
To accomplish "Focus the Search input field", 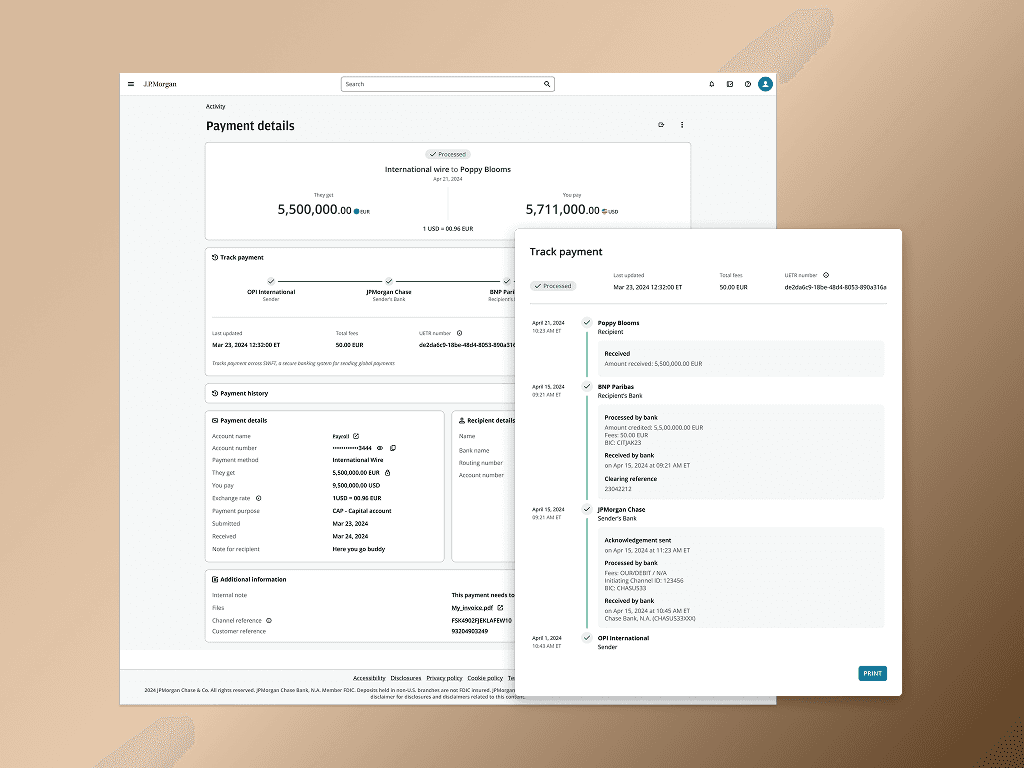I will [447, 84].
